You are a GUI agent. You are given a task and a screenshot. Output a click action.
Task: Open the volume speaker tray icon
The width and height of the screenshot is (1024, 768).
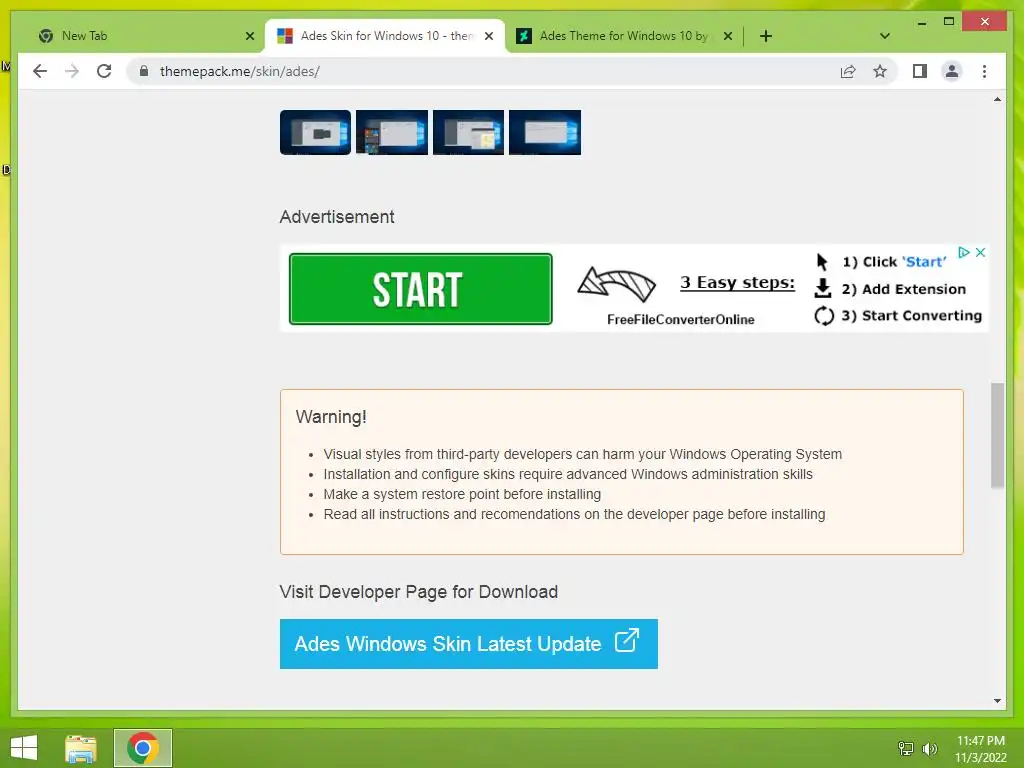point(930,748)
